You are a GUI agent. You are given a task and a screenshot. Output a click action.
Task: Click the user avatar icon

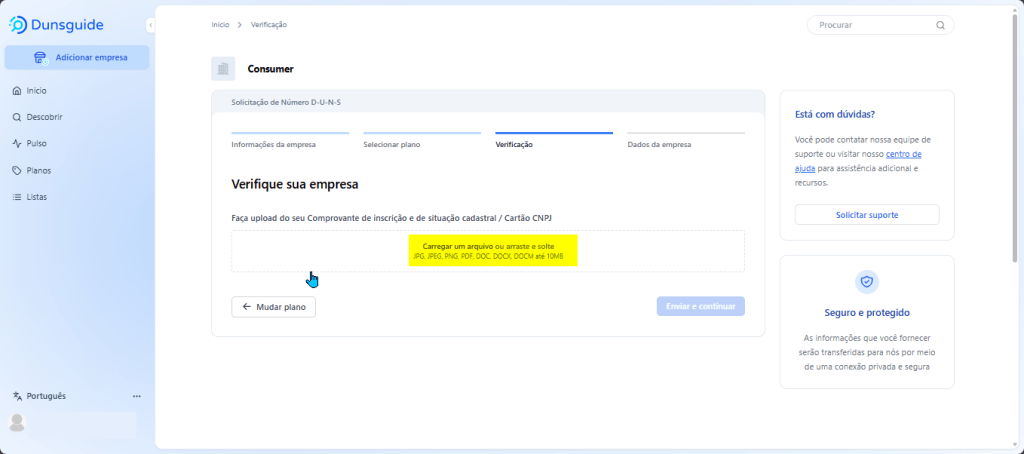[16, 423]
